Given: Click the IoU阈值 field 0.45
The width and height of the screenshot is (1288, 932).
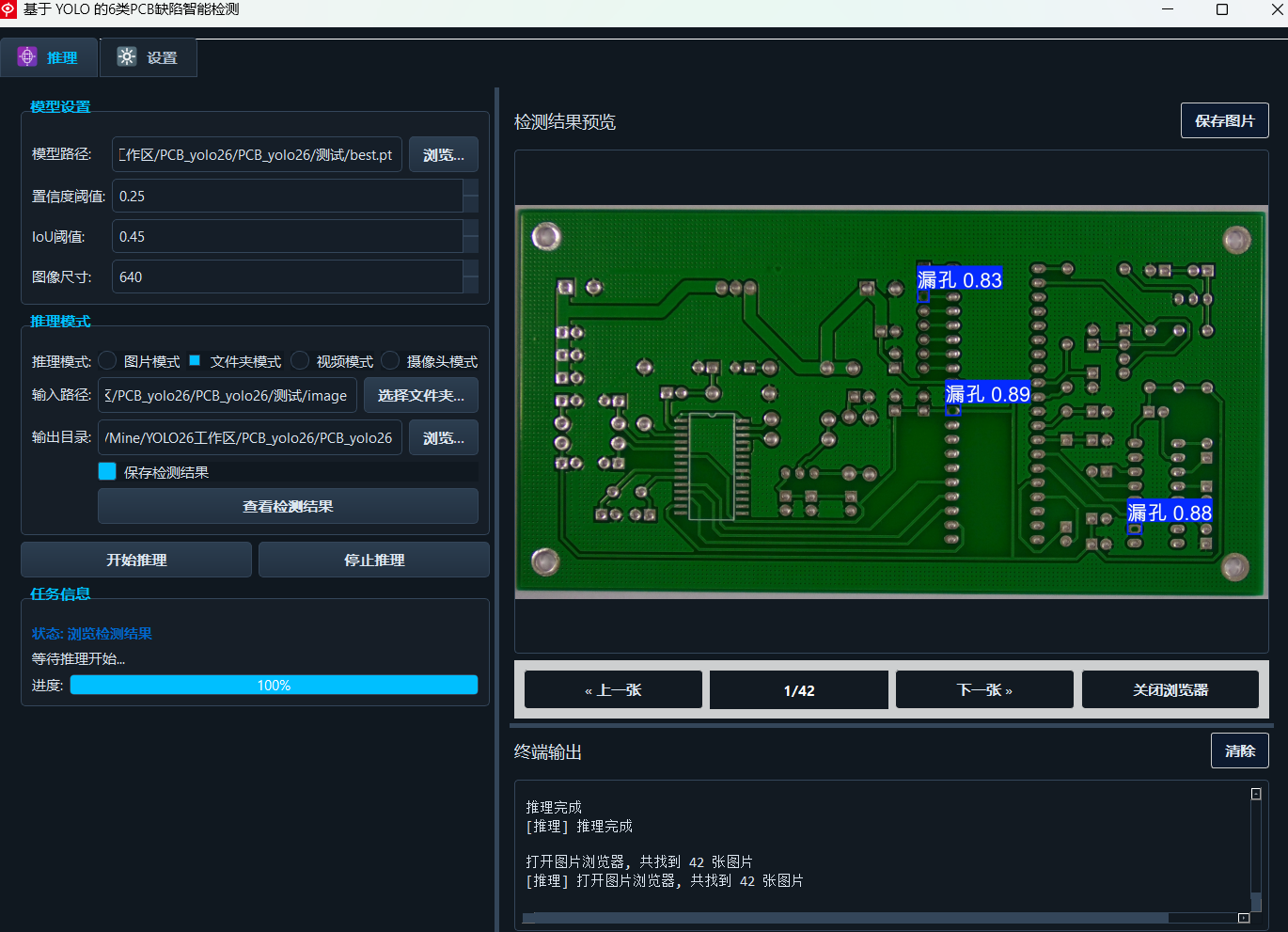Looking at the screenshot, I should [288, 236].
